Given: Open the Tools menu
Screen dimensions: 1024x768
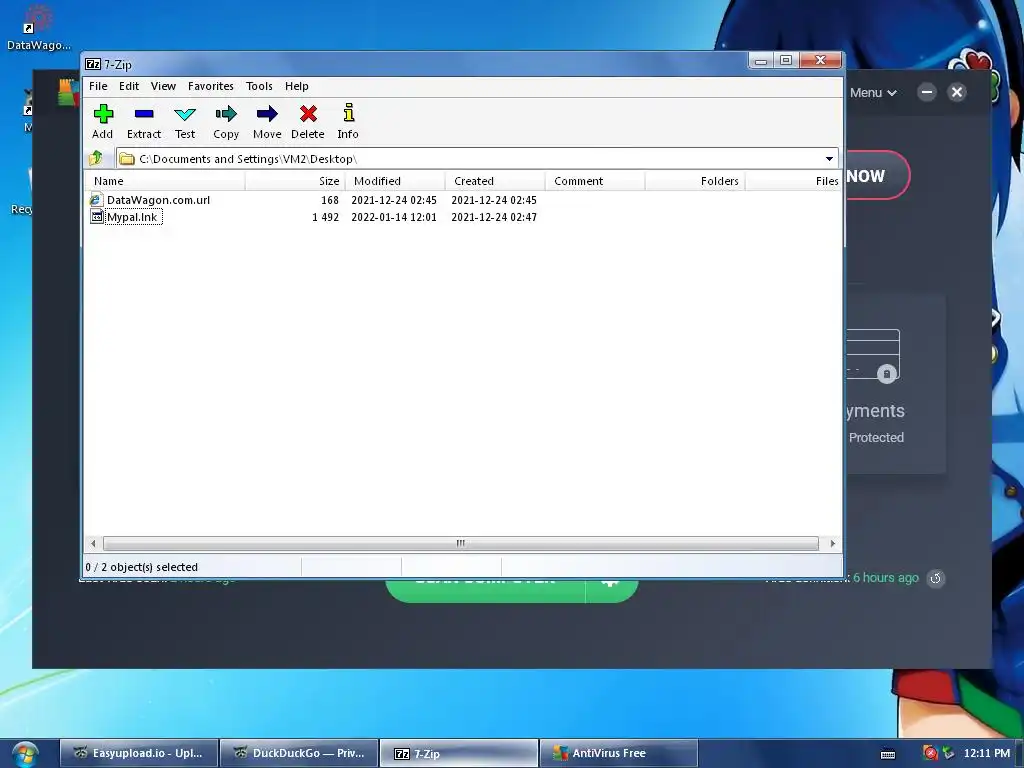Looking at the screenshot, I should pos(259,86).
